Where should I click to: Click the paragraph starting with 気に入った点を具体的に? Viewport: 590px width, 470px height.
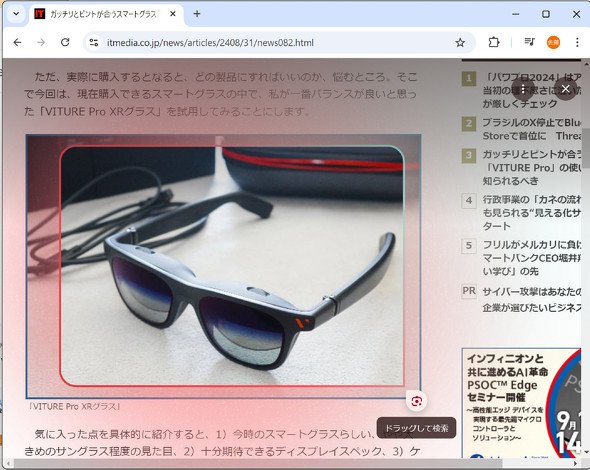click(222, 443)
